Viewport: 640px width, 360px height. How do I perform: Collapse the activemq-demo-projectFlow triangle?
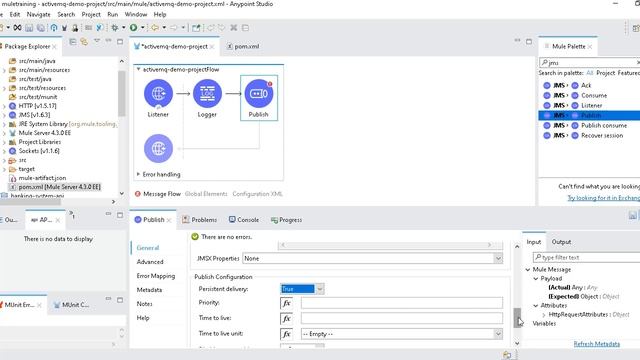point(138,69)
